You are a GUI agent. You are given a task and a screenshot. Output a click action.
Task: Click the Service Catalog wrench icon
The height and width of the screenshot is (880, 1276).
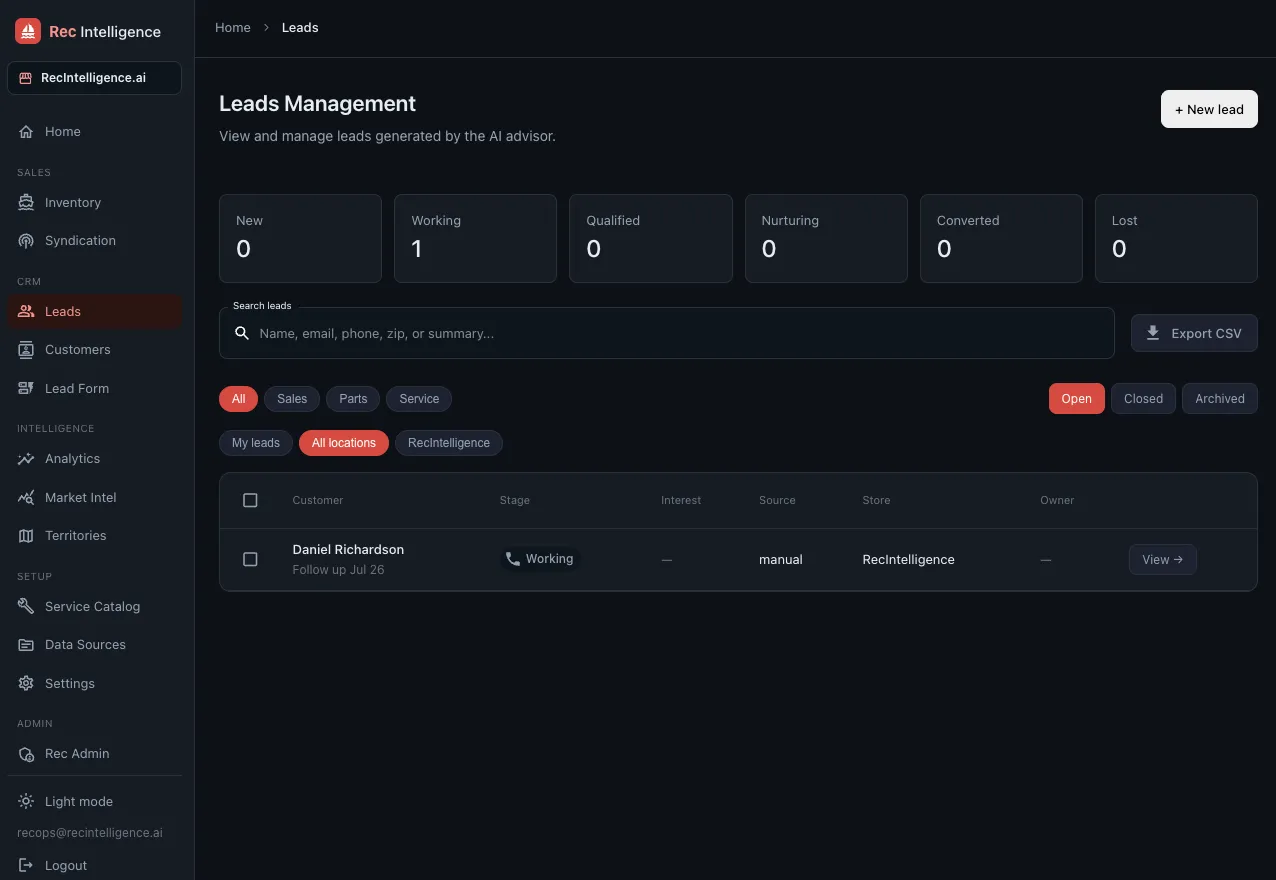[26, 606]
